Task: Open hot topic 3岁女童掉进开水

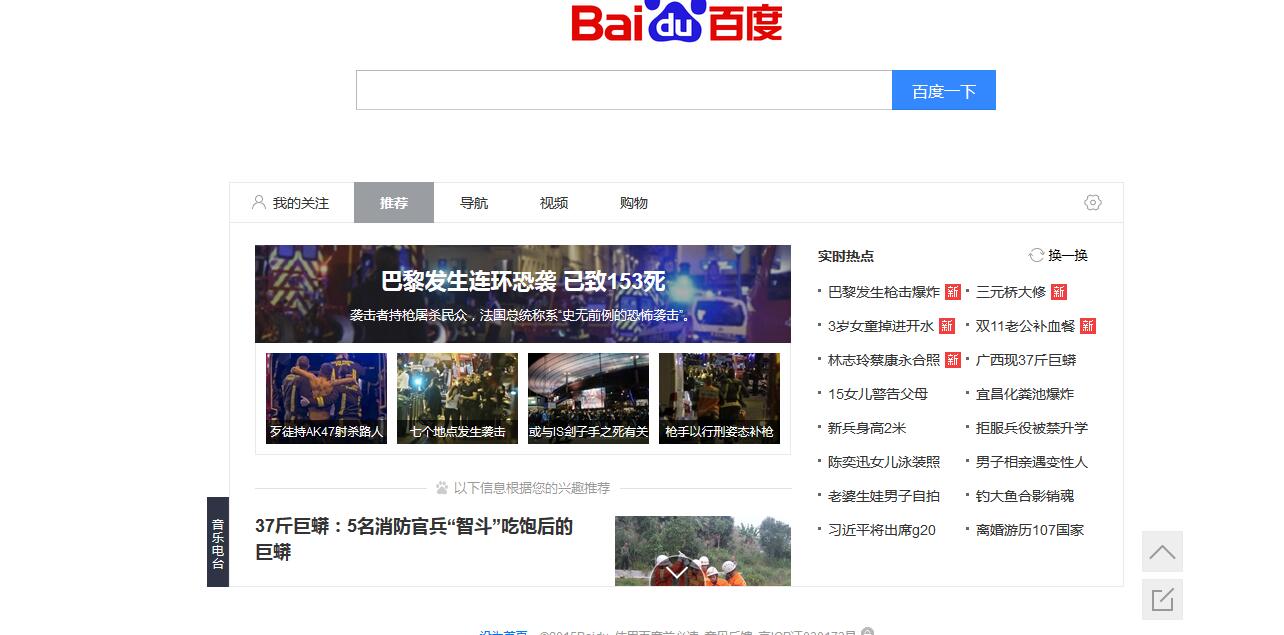Action: (x=881, y=326)
